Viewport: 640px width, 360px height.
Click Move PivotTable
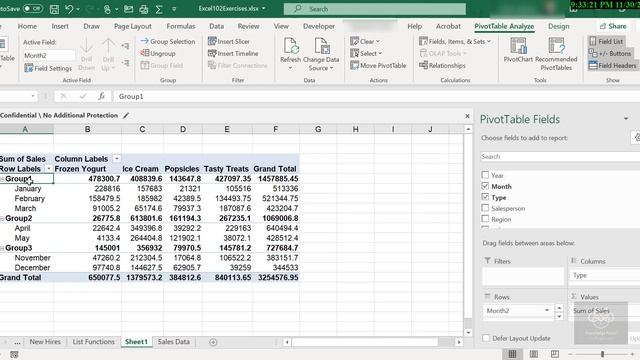coord(378,65)
